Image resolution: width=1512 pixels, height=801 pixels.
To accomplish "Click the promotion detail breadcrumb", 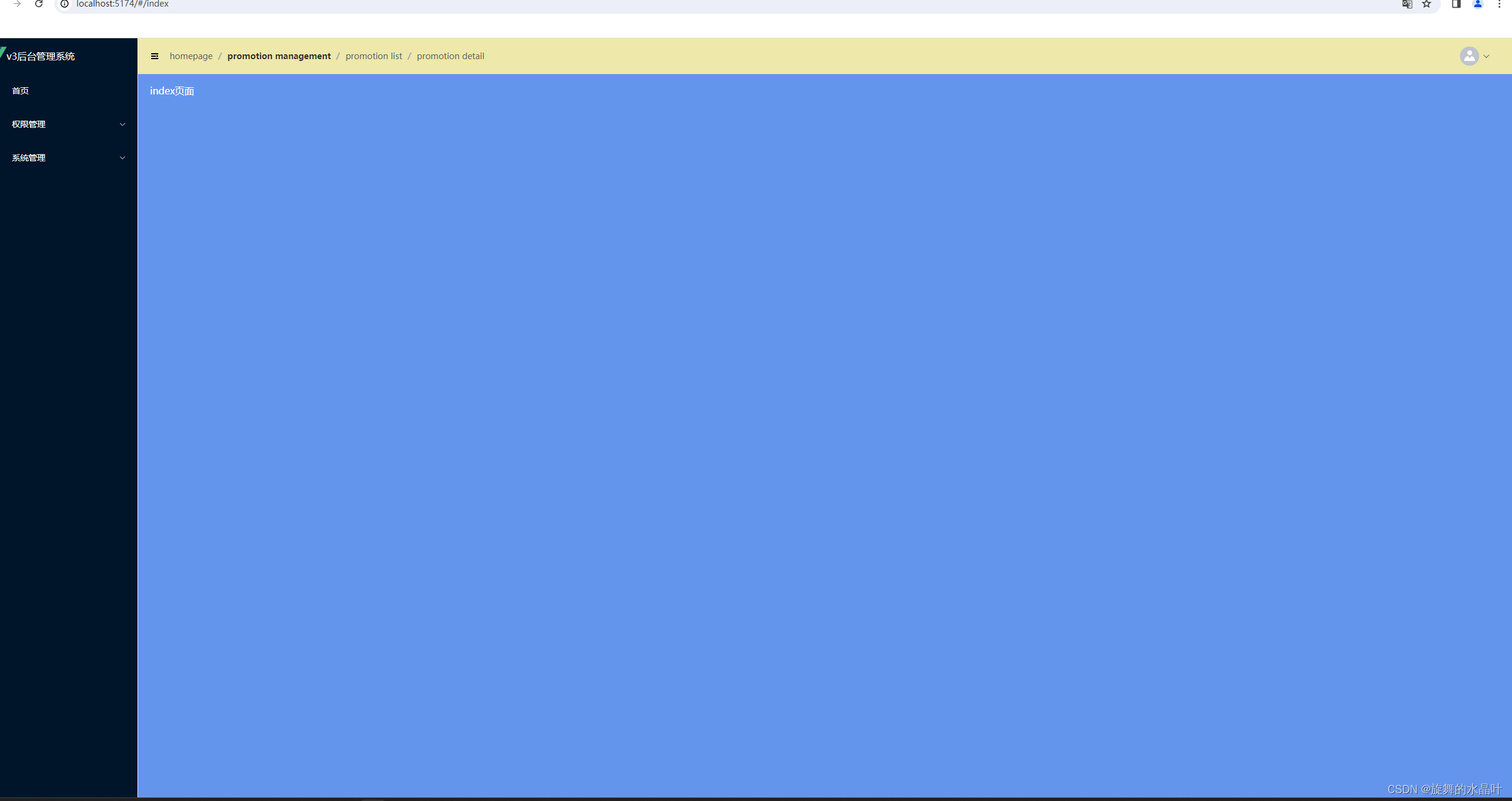I will click(451, 56).
